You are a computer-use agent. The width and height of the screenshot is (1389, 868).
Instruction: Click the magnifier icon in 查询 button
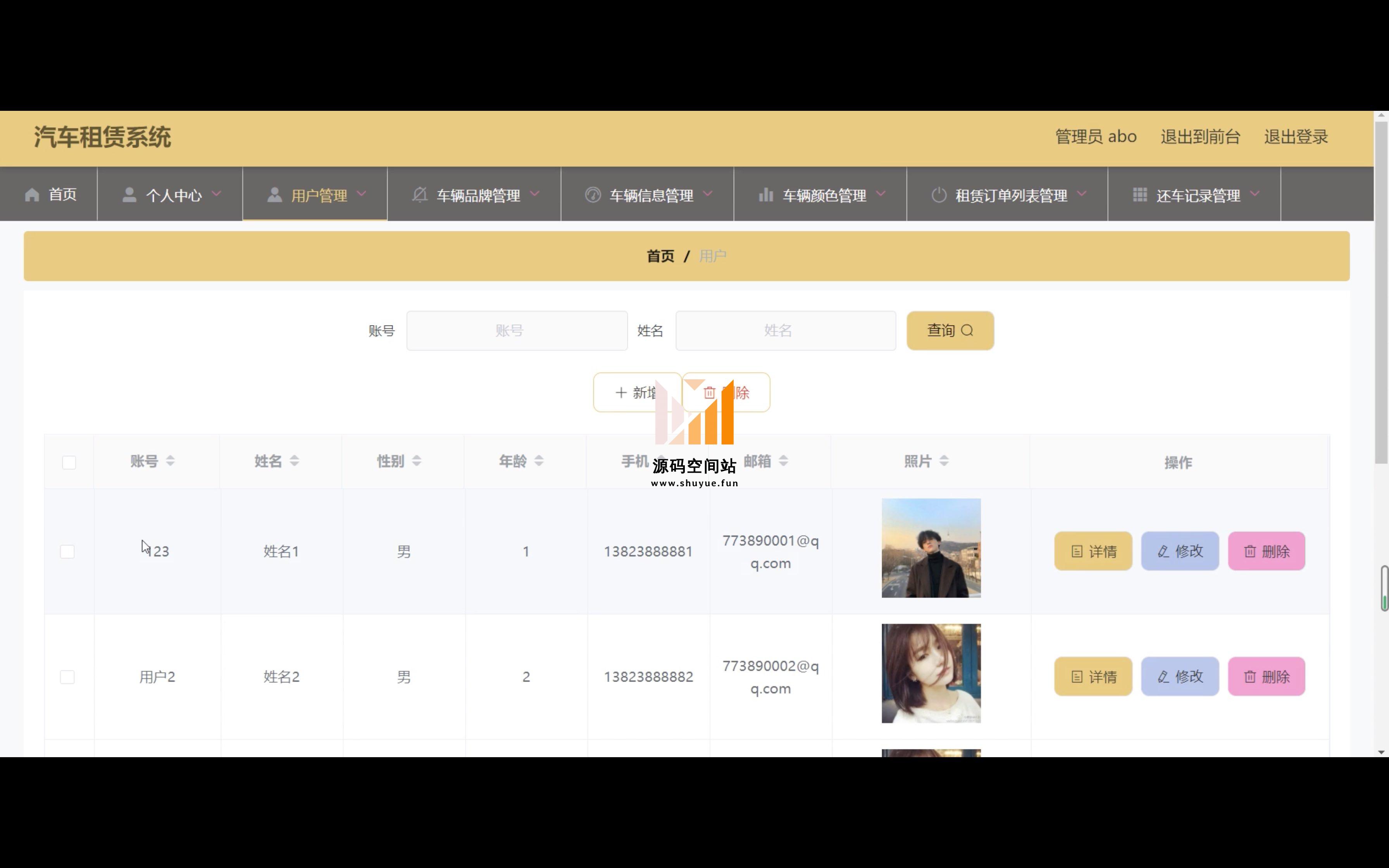pyautogui.click(x=967, y=331)
